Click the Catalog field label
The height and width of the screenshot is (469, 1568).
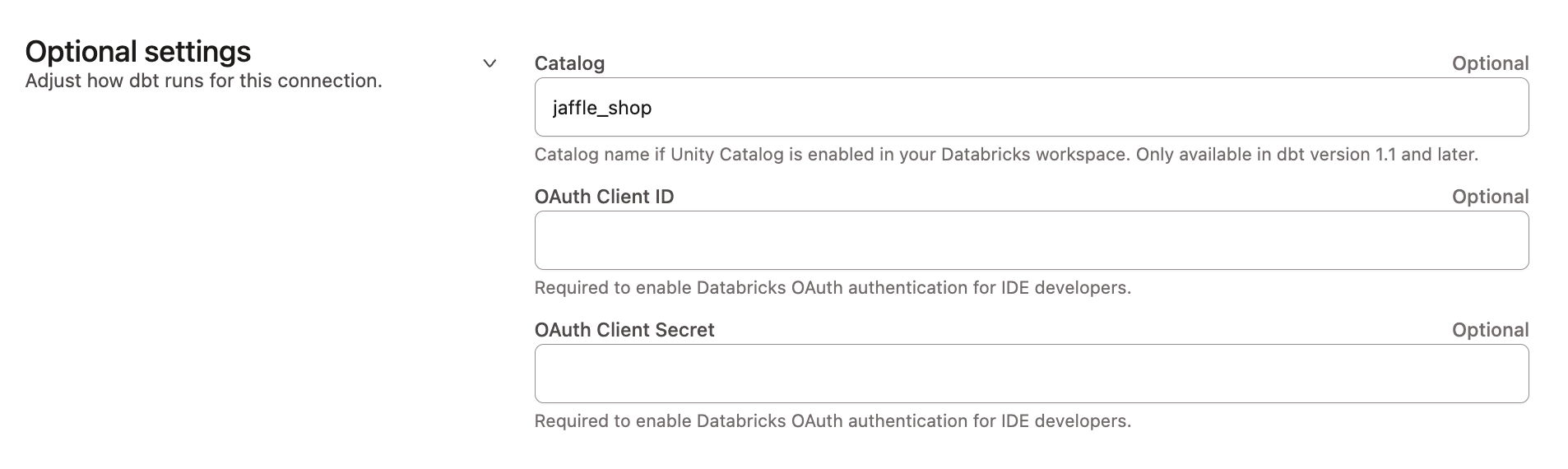pyautogui.click(x=569, y=63)
